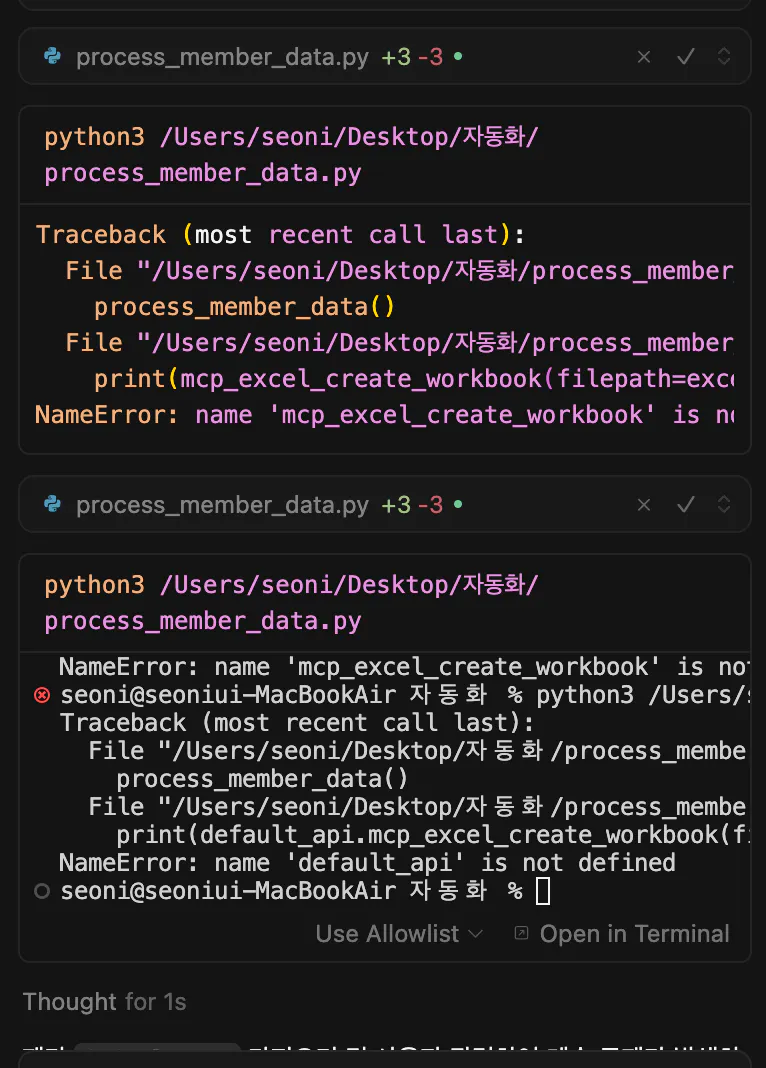Click the terminal cursor at the prompt

(543, 890)
